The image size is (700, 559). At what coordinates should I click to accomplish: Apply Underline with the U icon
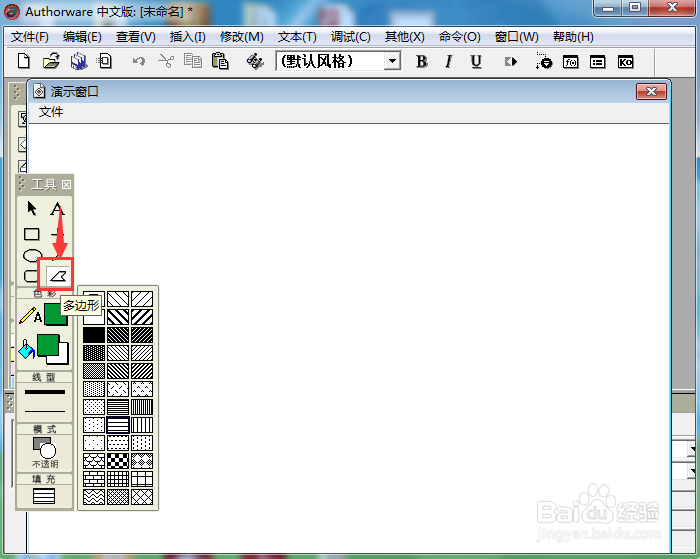click(476, 62)
